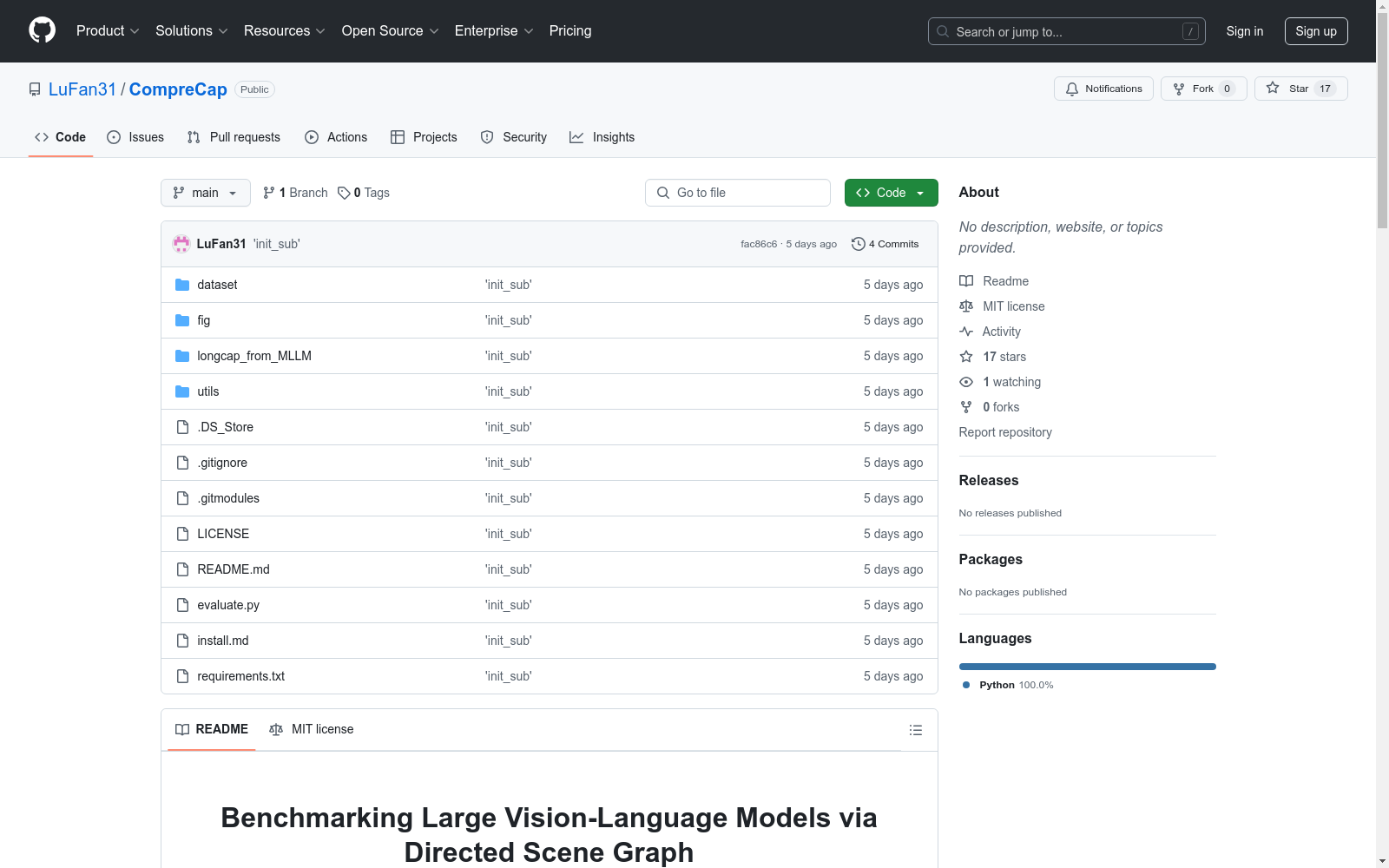
Task: Click the slash shortcut icon in search bar
Action: point(1190,31)
